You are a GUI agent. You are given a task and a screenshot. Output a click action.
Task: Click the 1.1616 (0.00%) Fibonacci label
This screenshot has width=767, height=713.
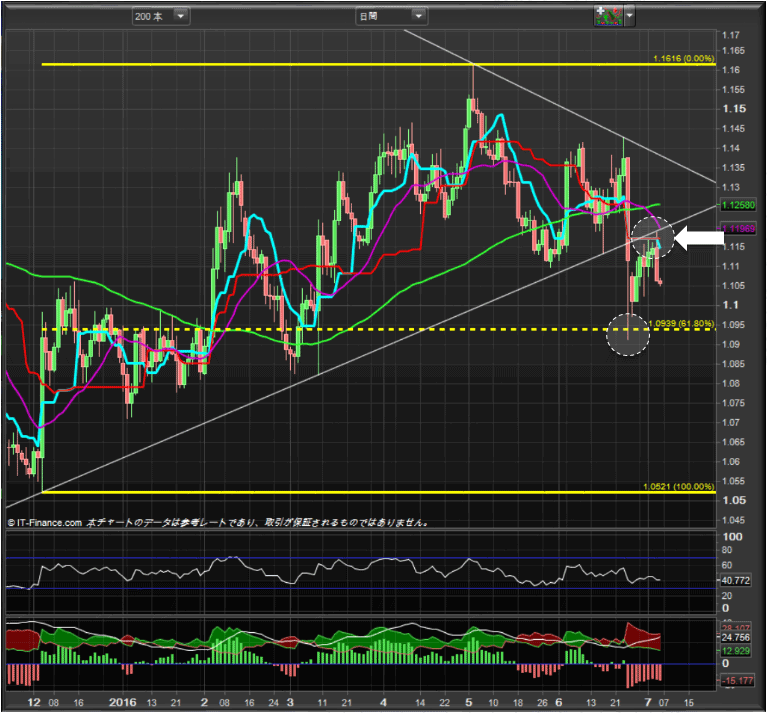pyautogui.click(x=683, y=58)
